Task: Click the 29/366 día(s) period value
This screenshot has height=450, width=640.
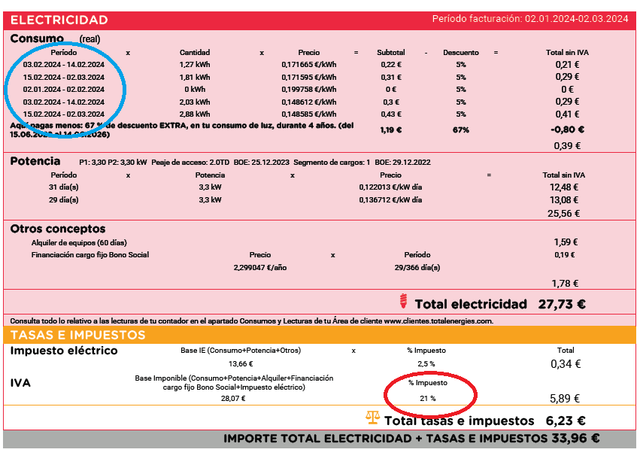Action: (417, 268)
